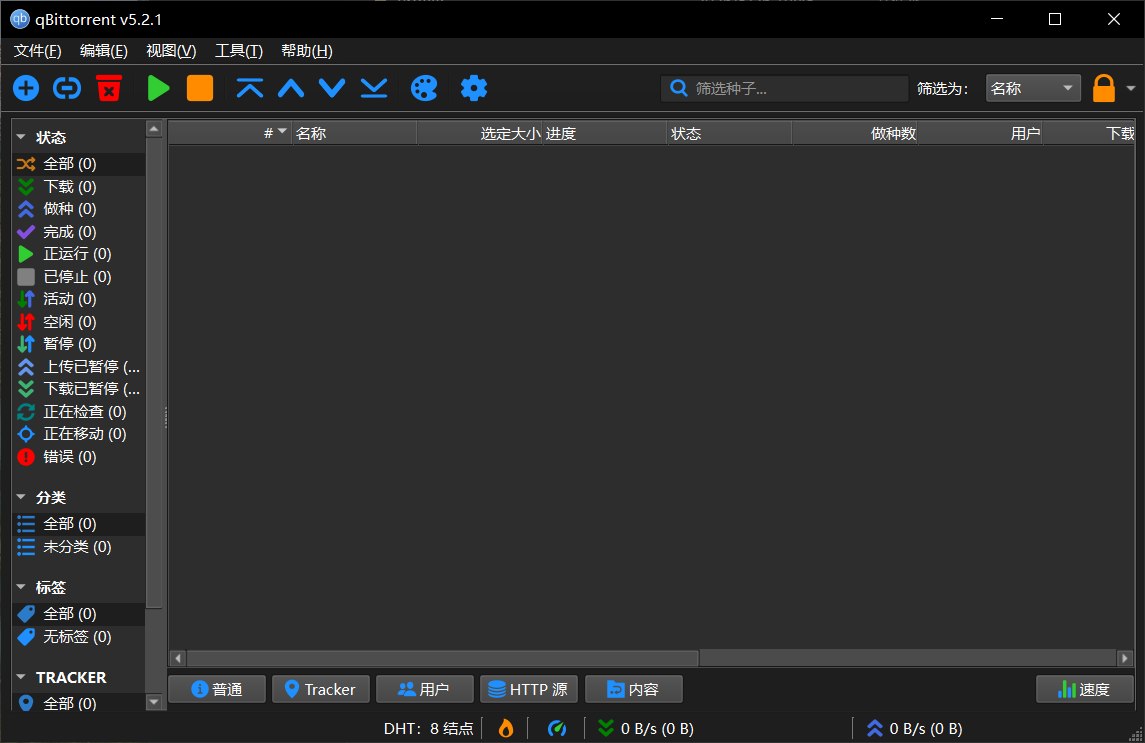Image resolution: width=1145 pixels, height=743 pixels.
Task: Open the 文件(F) menu
Action: 37,51
